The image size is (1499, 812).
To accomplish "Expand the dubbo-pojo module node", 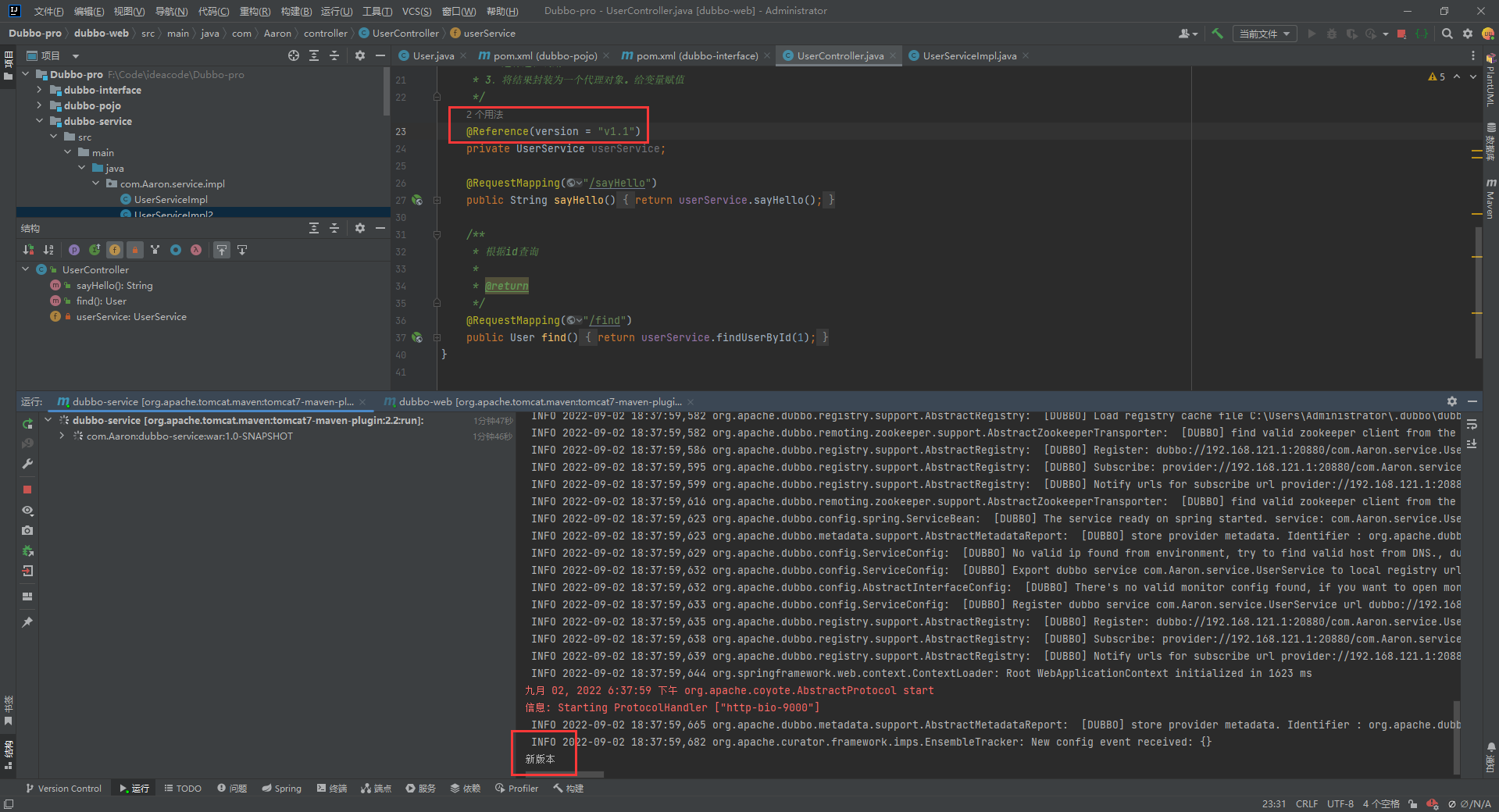I will click(39, 105).
